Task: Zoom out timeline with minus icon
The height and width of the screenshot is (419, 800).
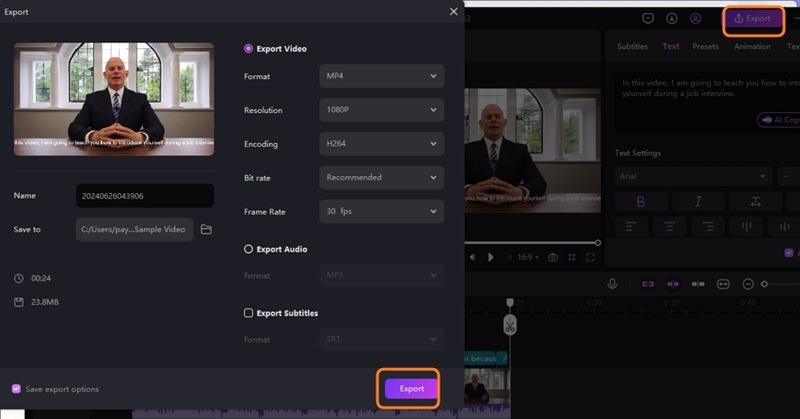Action: pos(748,284)
